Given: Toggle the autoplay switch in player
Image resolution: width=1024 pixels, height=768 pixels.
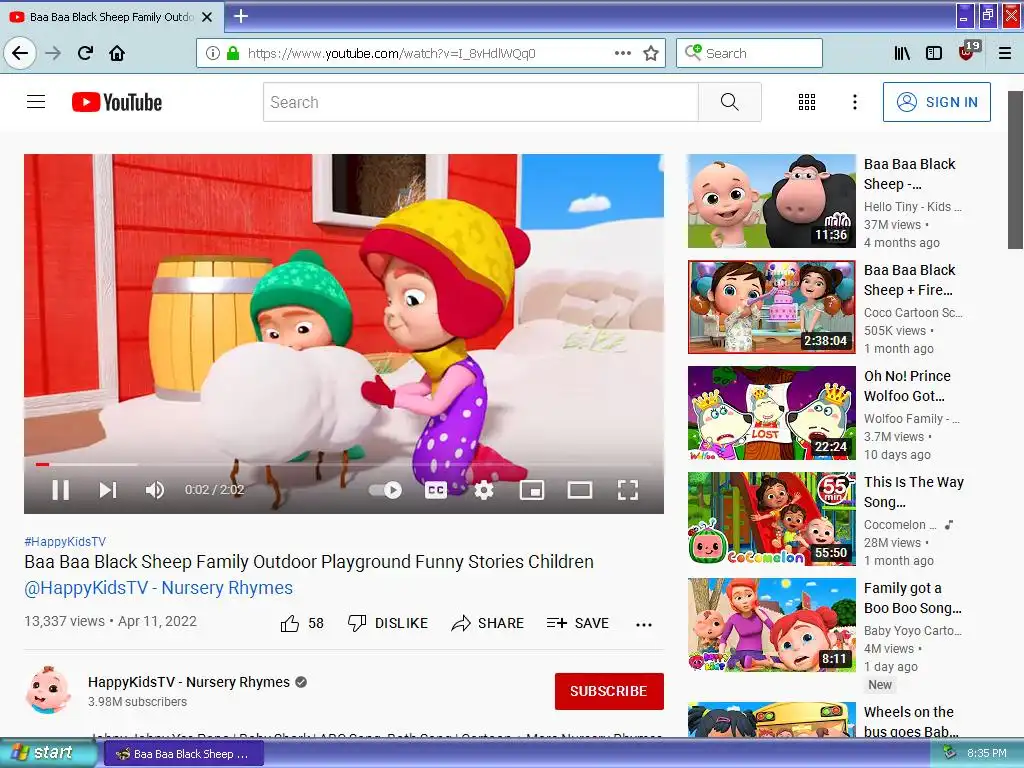Looking at the screenshot, I should [385, 490].
